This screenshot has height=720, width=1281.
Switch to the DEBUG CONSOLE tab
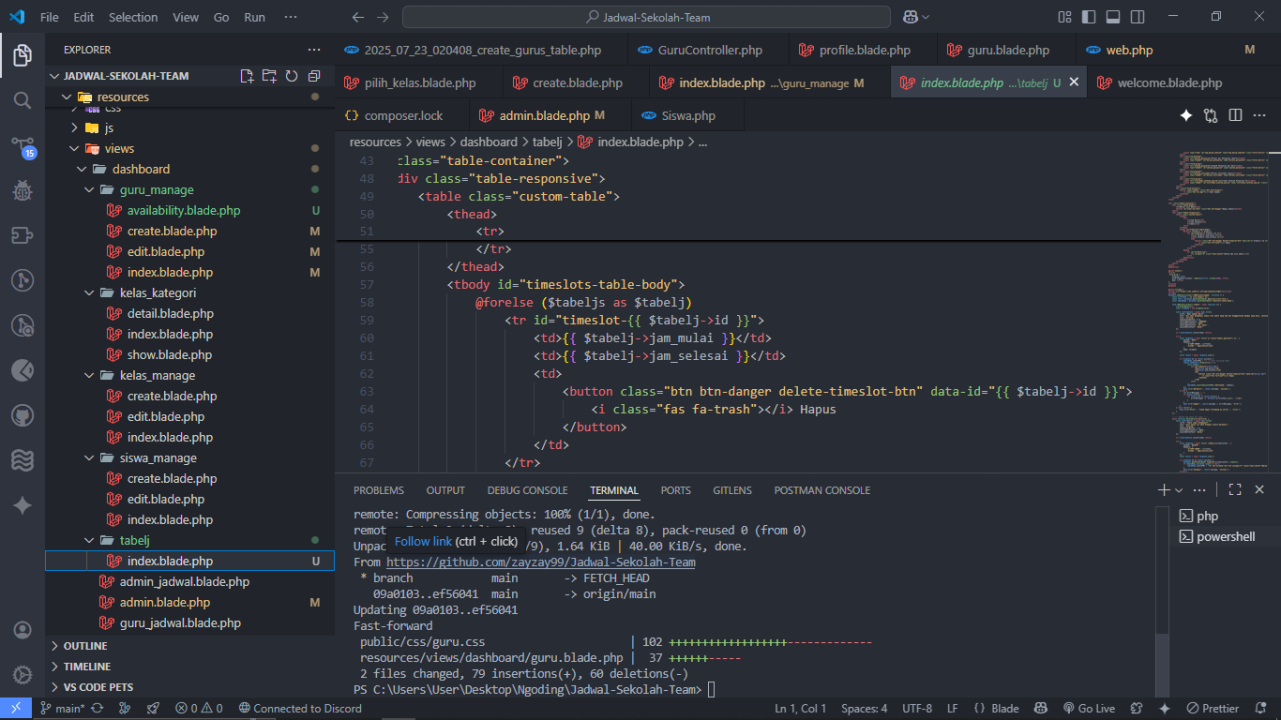click(527, 490)
